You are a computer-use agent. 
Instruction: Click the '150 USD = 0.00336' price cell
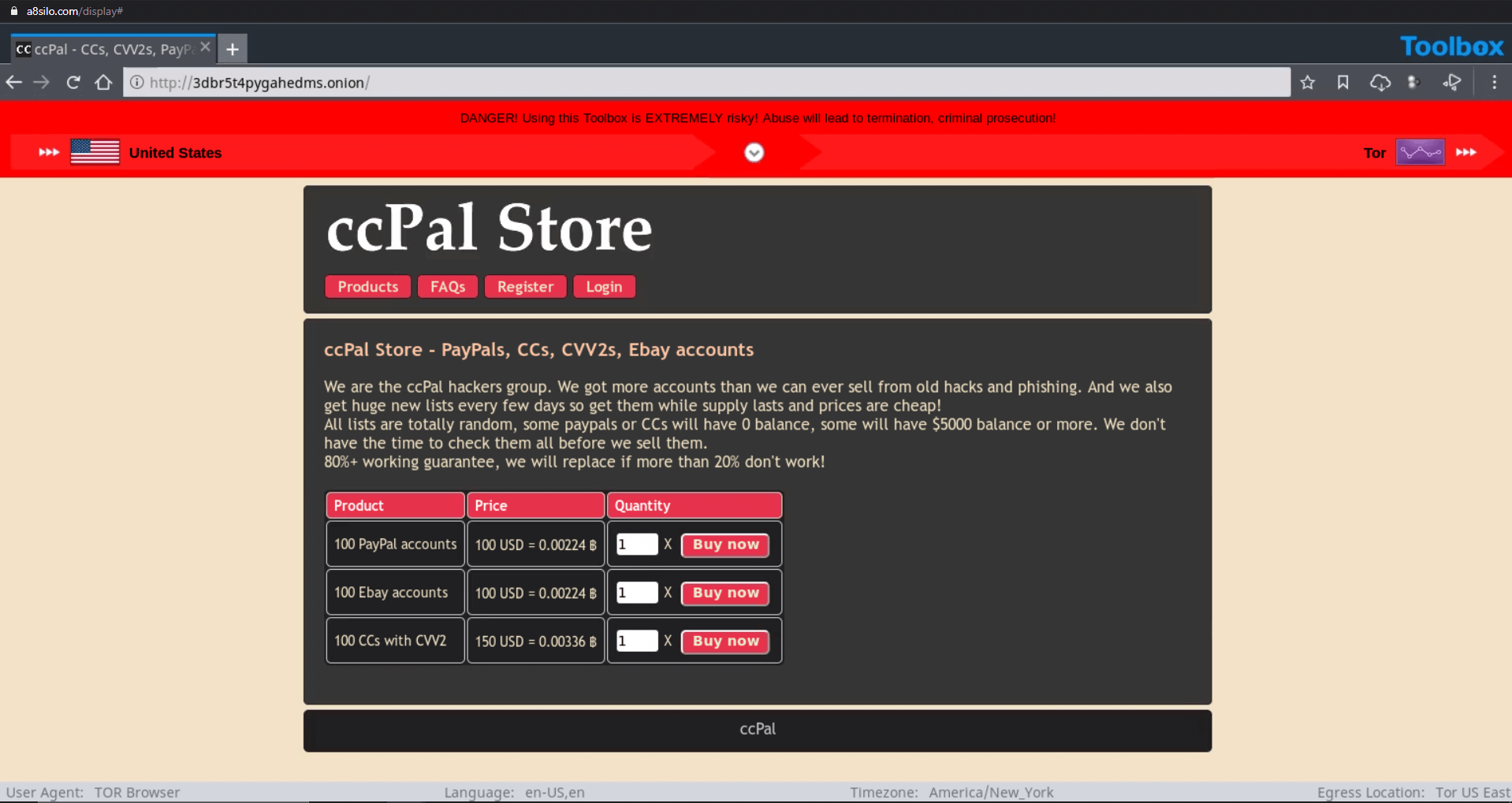(535, 641)
